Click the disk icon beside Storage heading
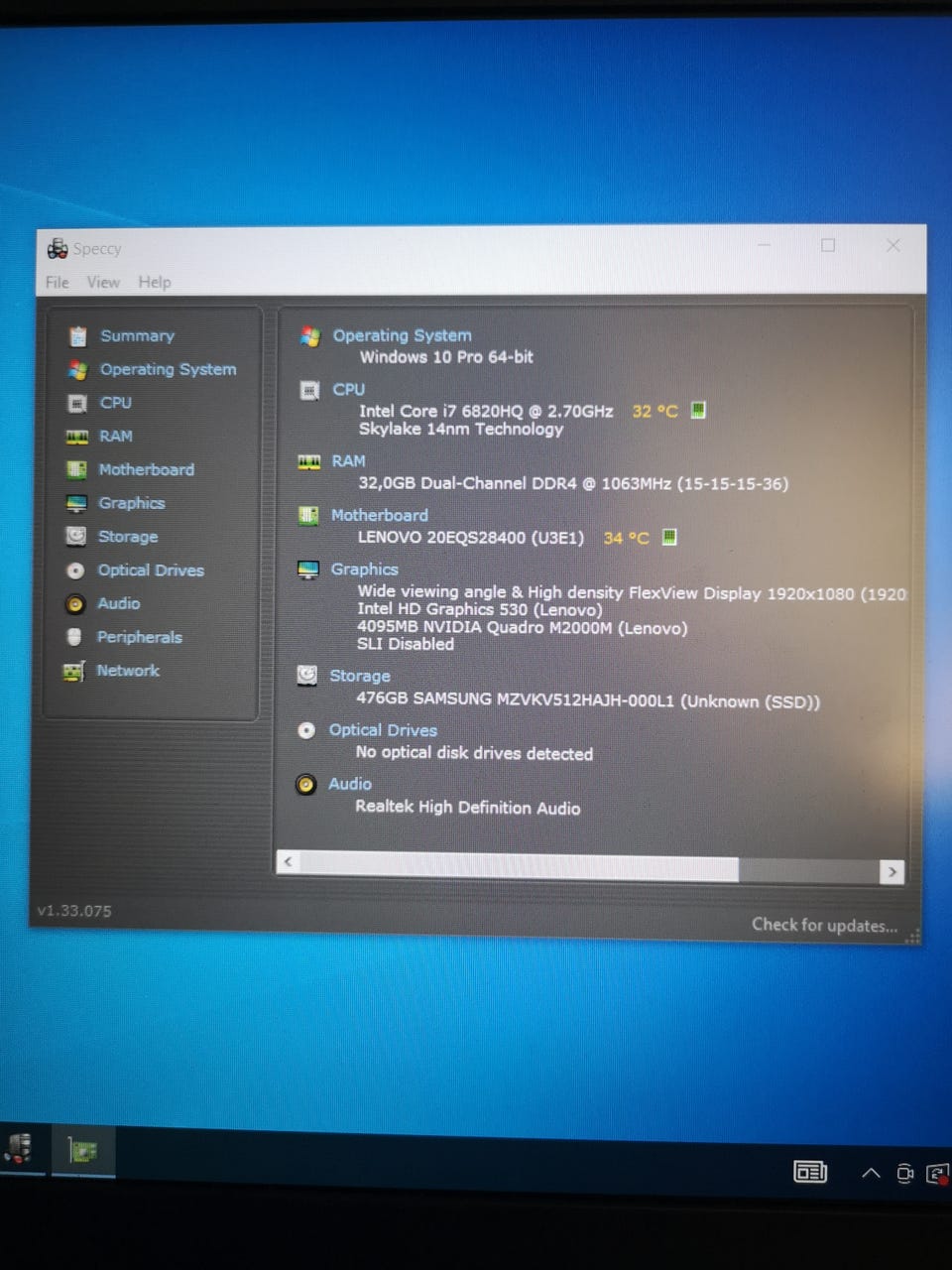Viewport: 952px width, 1270px height. click(307, 676)
